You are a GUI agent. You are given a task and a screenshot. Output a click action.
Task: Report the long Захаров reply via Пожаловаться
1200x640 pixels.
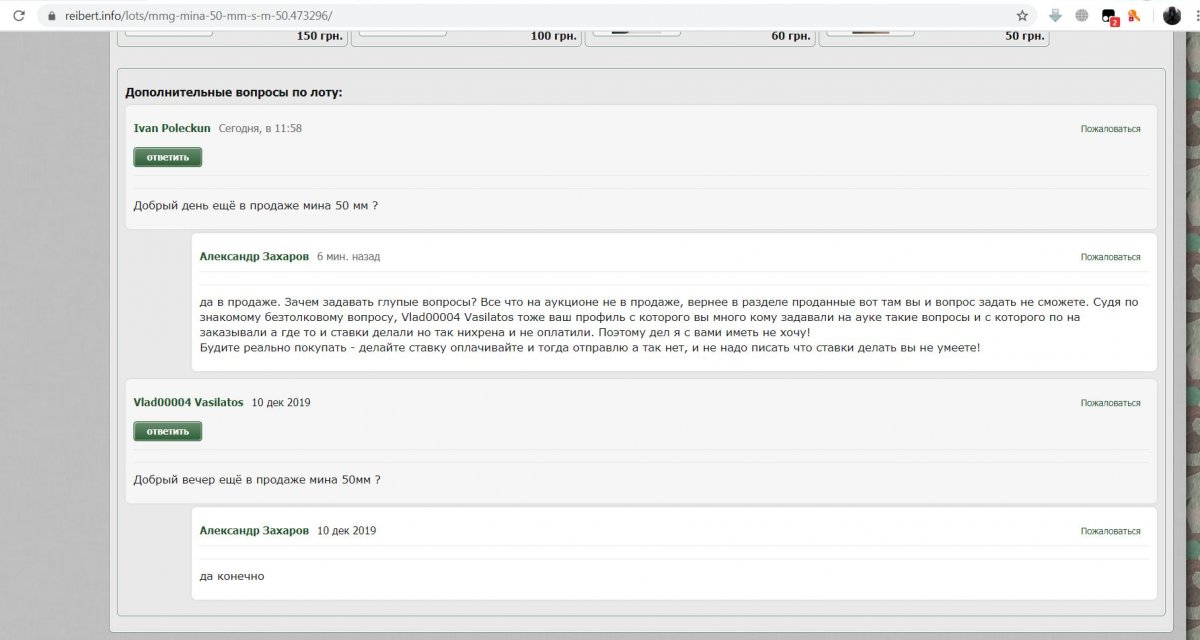(x=1110, y=257)
